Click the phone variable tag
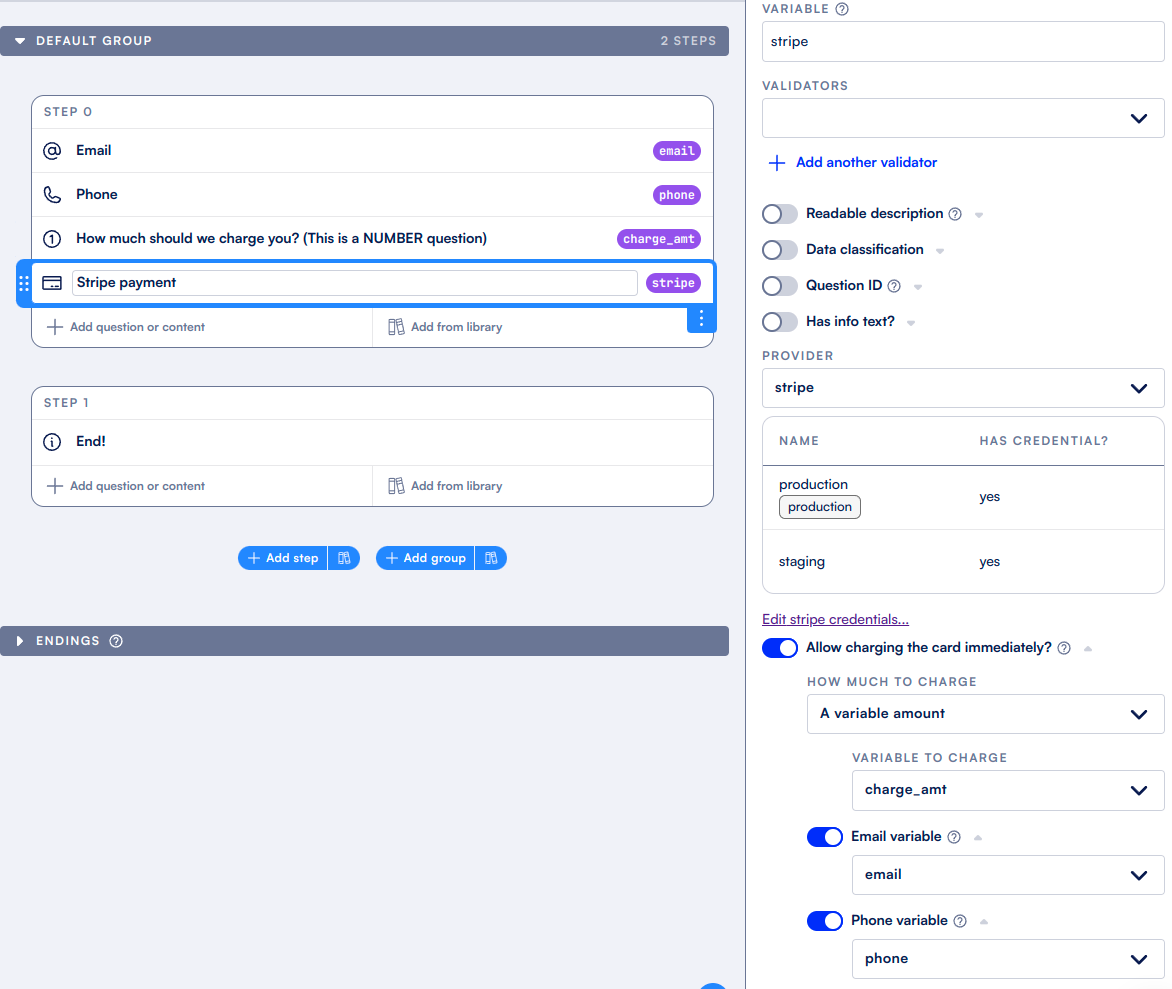 676,195
